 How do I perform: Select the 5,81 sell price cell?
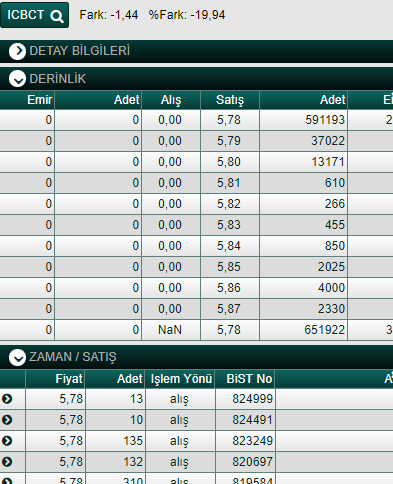[x=230, y=183]
